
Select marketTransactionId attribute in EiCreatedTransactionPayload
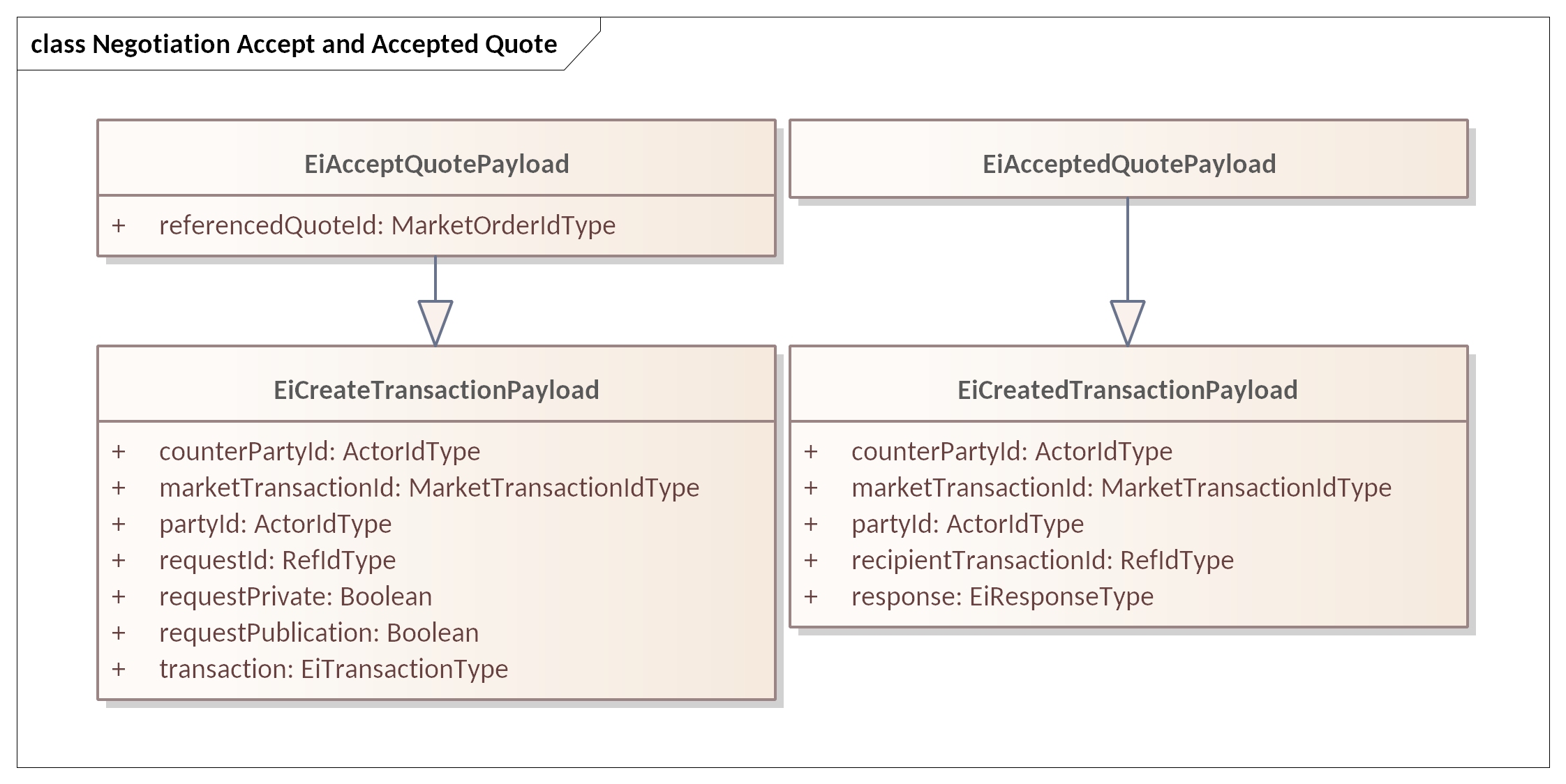(1121, 488)
